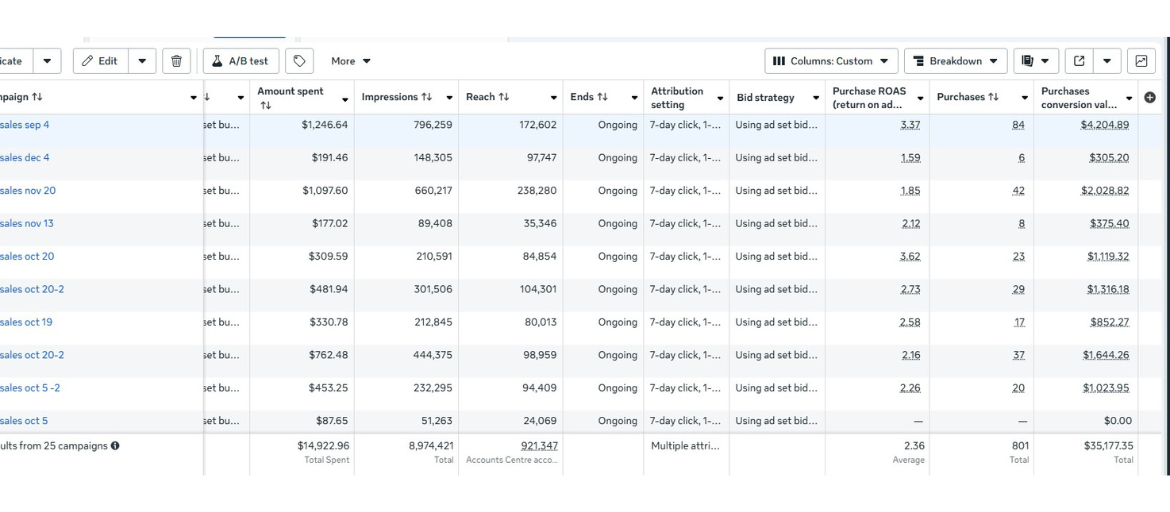Click the trash delete icon
The width and height of the screenshot is (1170, 512).
point(176,61)
